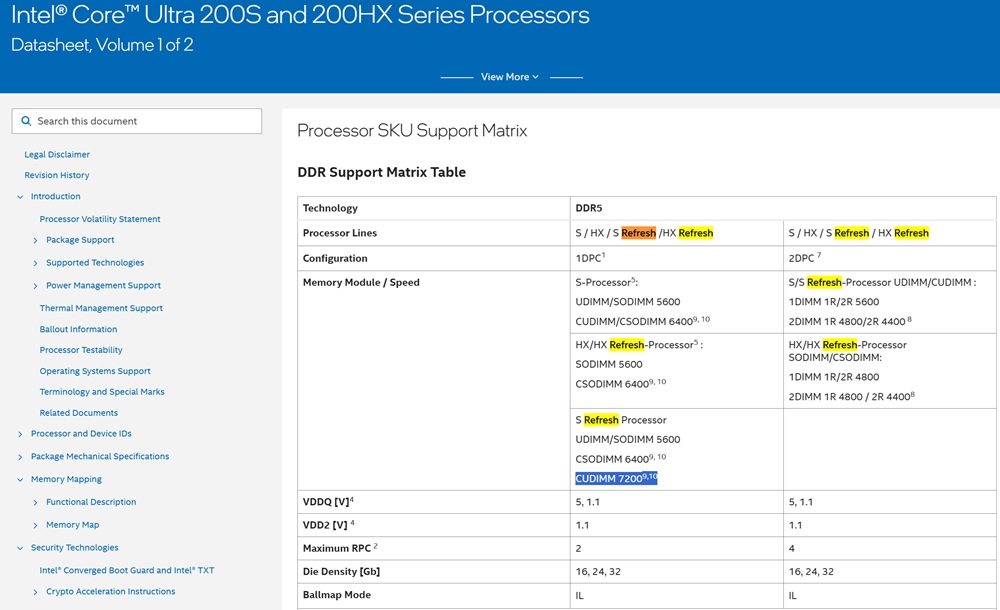The image size is (1000, 610).
Task: Open the Processor Volatility Statement
Action: [x=102, y=219]
